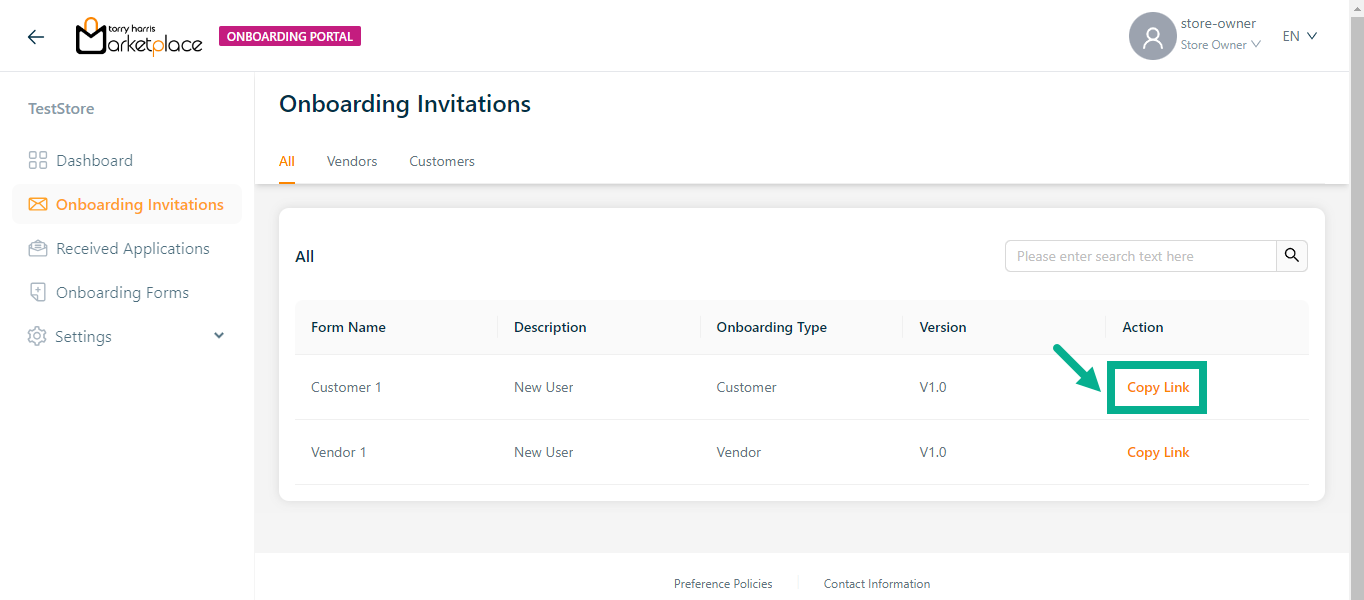Click the Marketplace logo
1364x600 pixels.
coord(139,37)
